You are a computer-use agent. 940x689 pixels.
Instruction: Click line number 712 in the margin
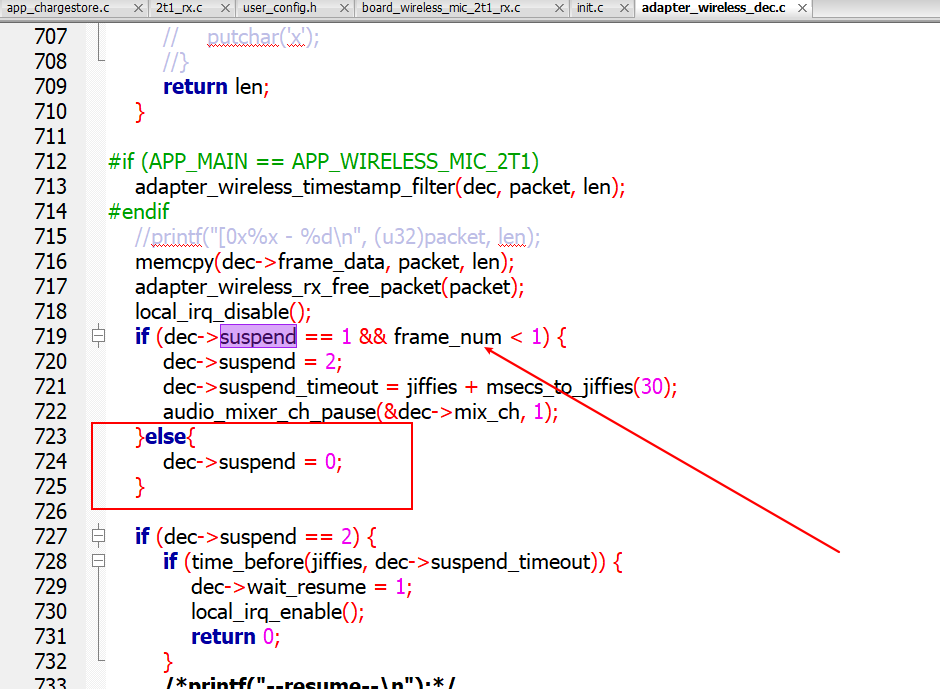(50, 161)
